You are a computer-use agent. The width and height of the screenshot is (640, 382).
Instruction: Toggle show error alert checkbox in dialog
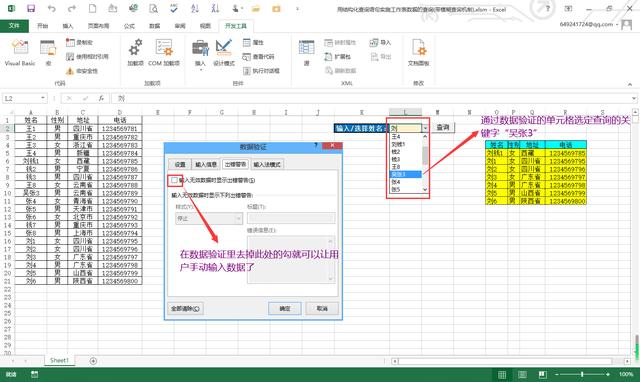pyautogui.click(x=174, y=180)
